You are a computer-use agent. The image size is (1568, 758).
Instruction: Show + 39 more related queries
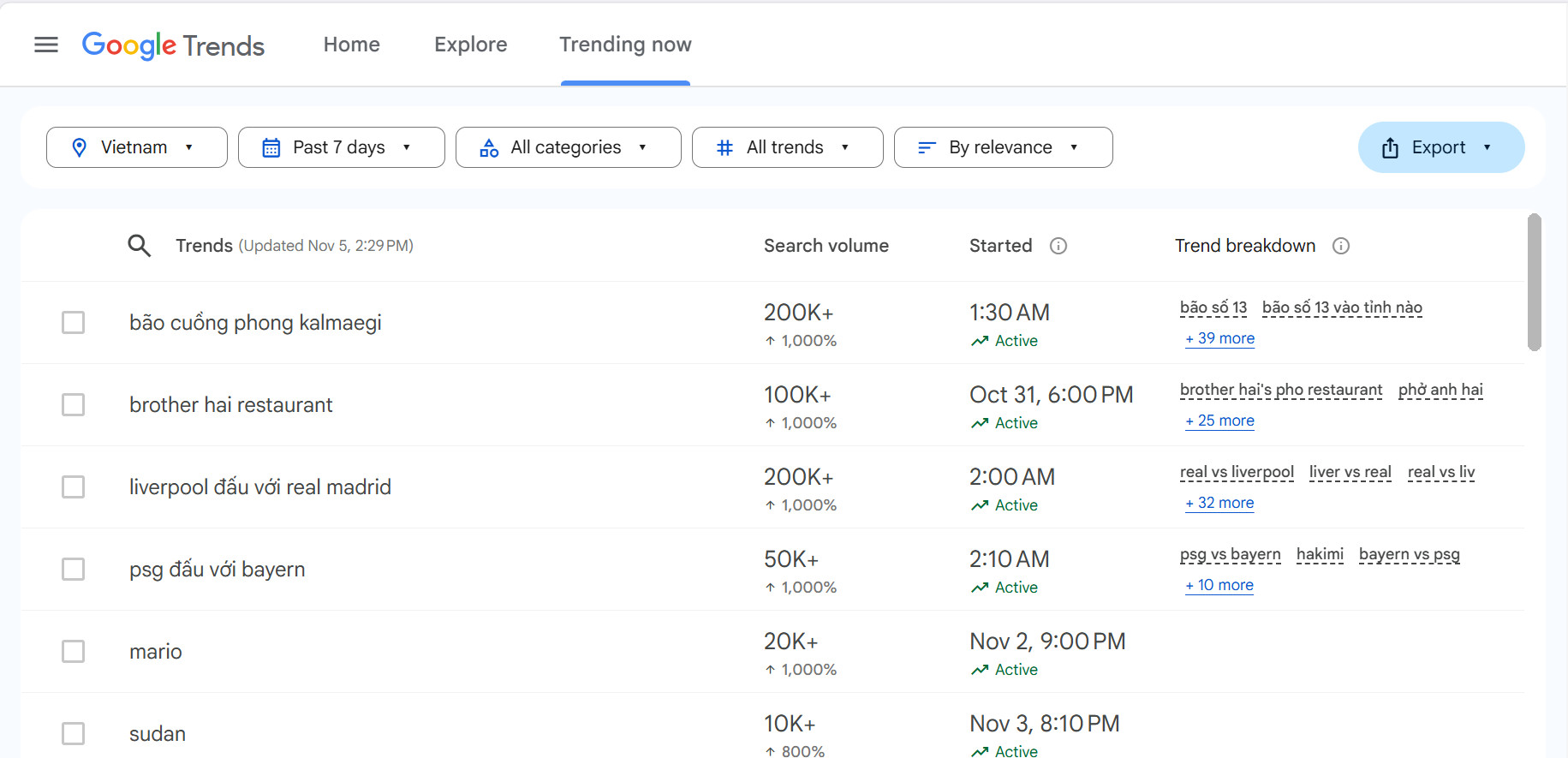(x=1219, y=338)
